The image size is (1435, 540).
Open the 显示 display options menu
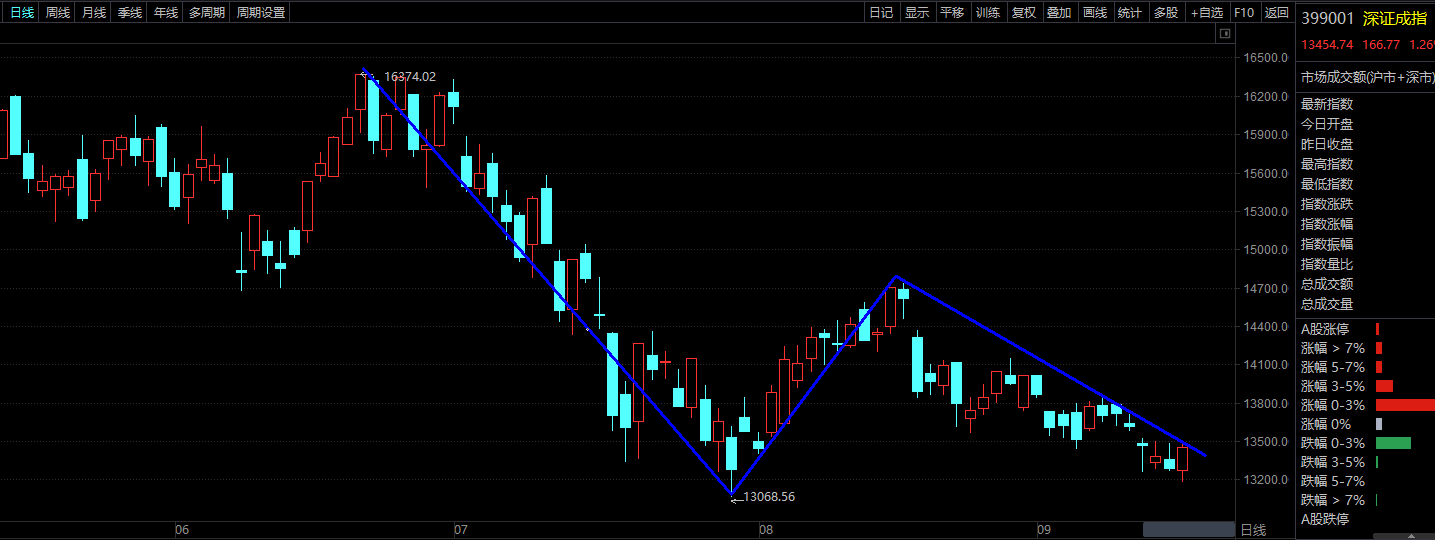click(917, 13)
